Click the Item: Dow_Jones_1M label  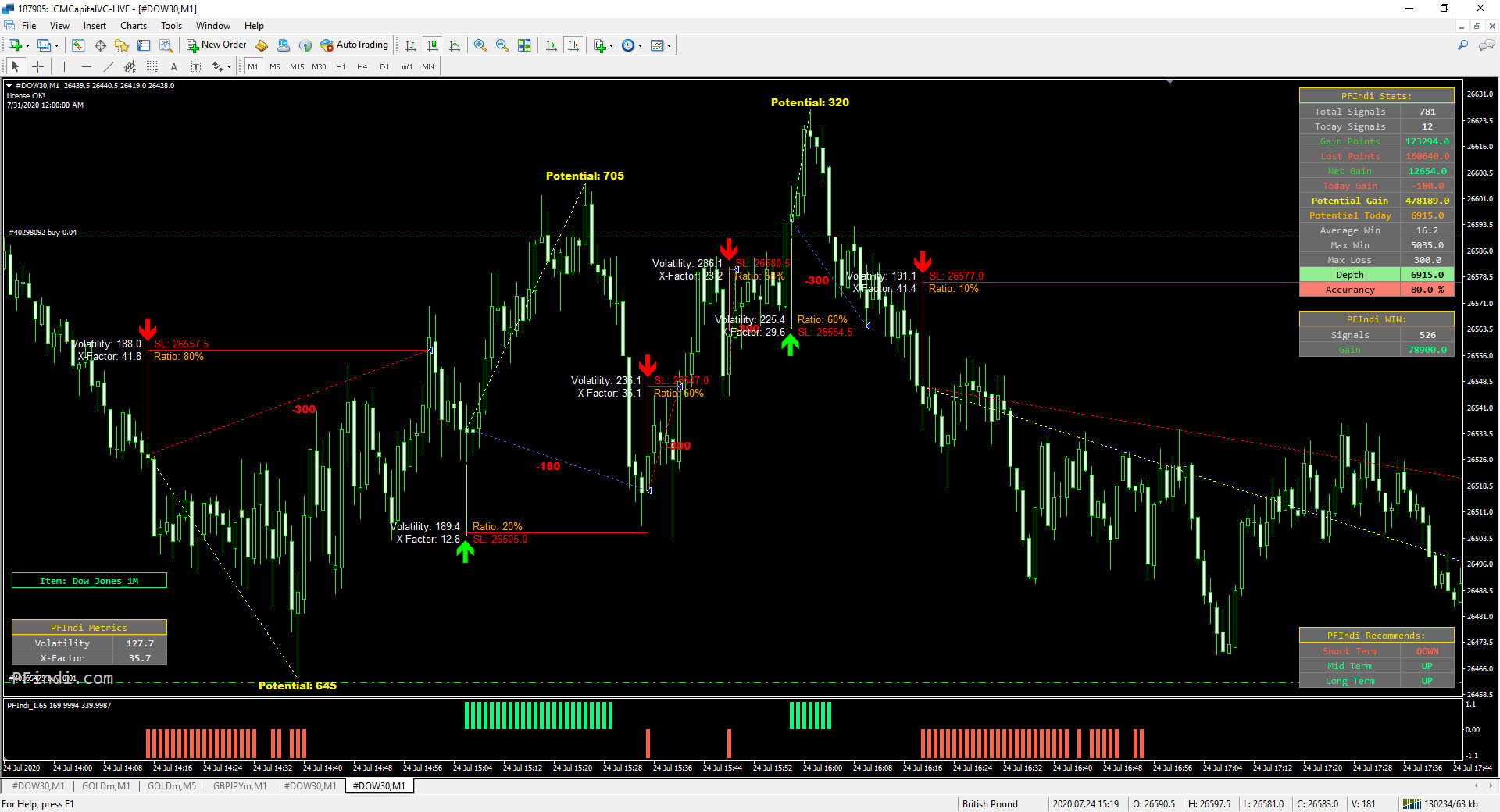coord(89,581)
